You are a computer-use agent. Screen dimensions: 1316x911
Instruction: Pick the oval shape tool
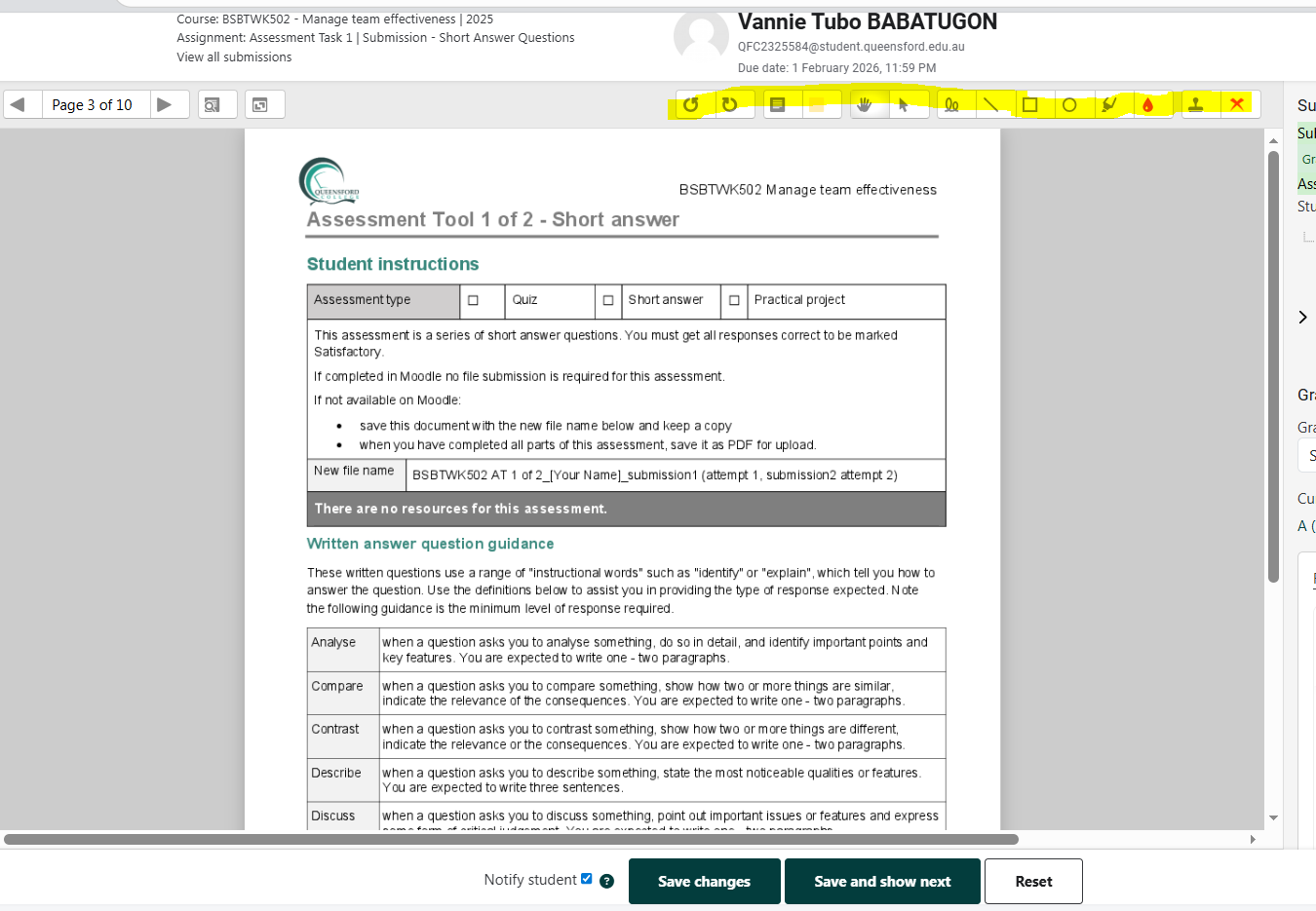pos(1069,105)
